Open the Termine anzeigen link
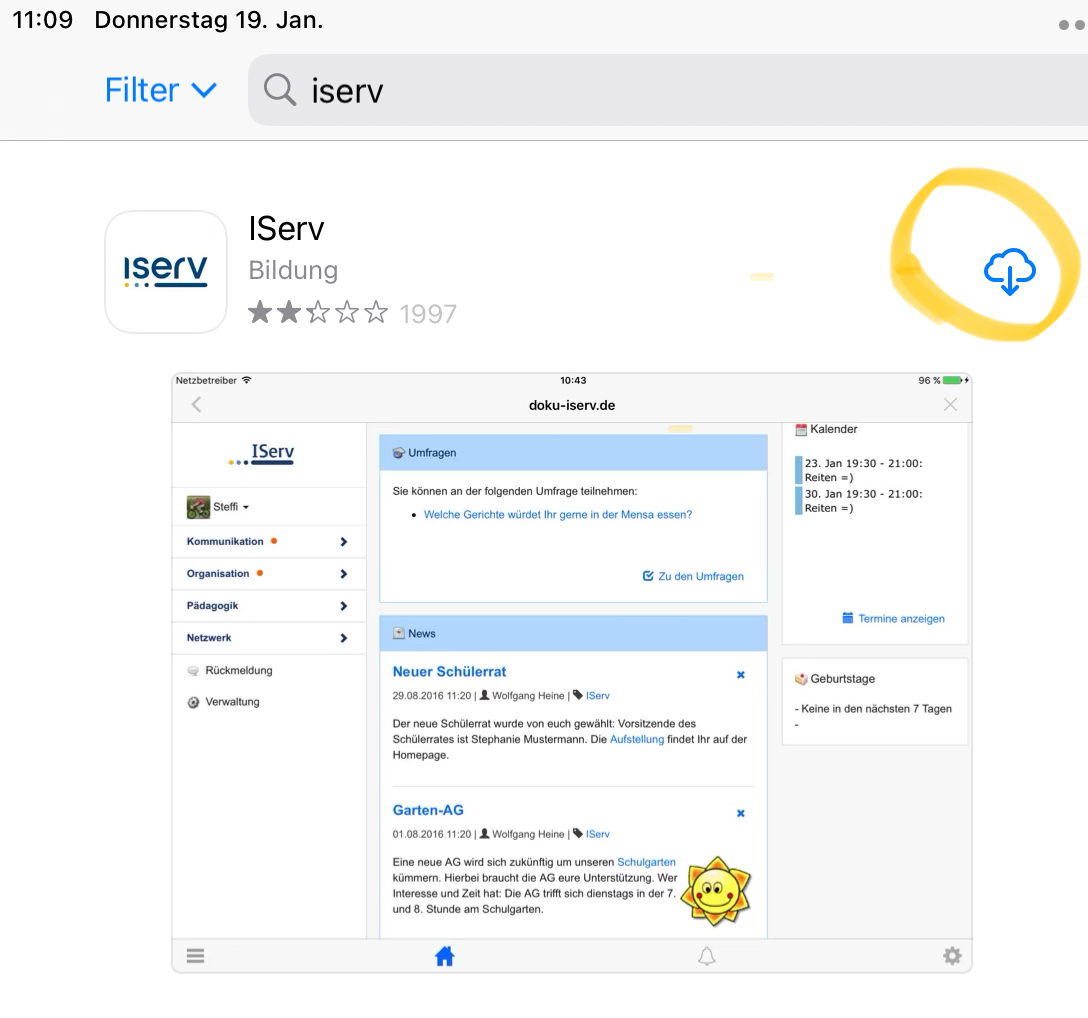 pos(893,618)
